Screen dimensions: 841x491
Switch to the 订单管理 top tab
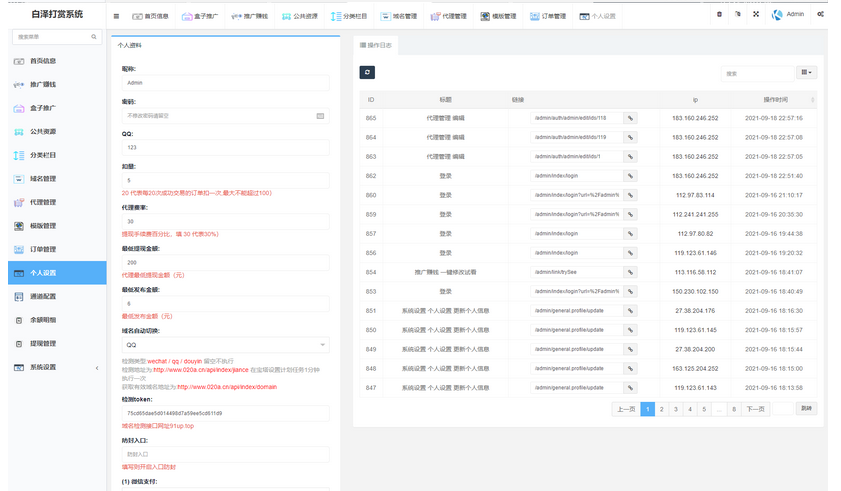(x=548, y=16)
